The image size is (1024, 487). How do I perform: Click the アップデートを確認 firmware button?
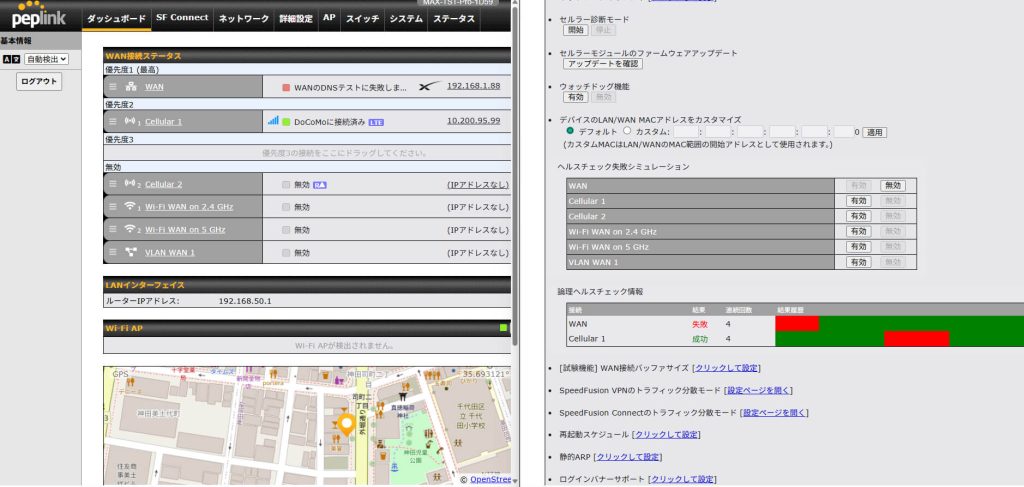coord(603,63)
